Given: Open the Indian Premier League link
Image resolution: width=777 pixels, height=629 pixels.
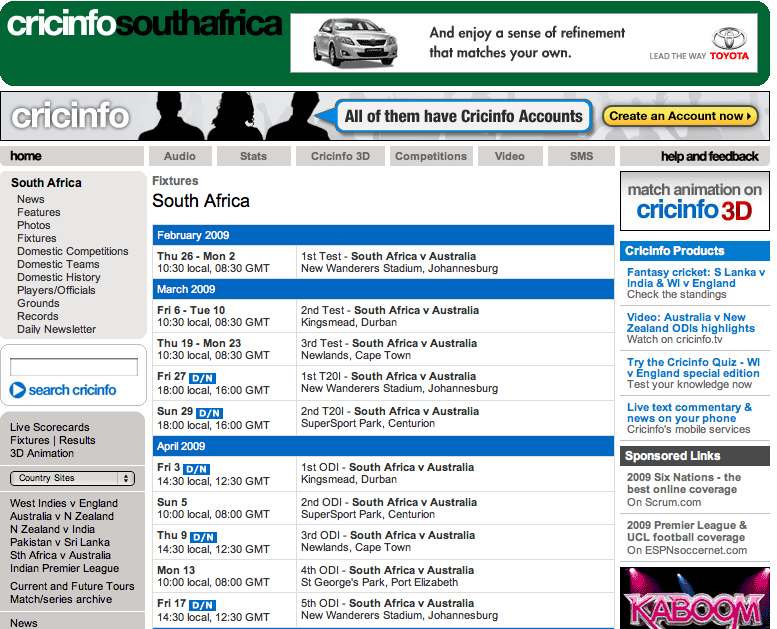Looking at the screenshot, I should click(x=64, y=568).
